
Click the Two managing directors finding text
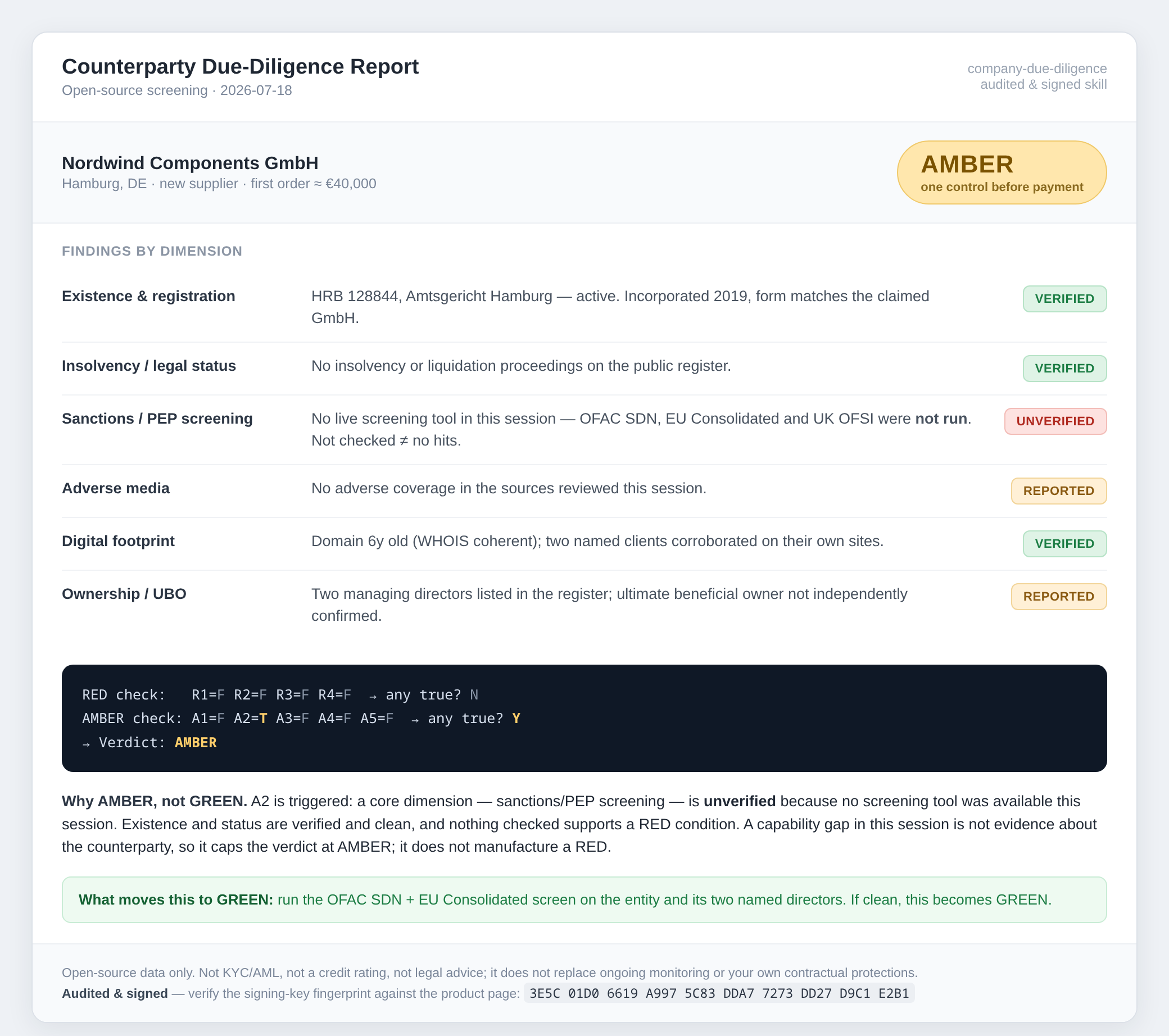pyautogui.click(x=609, y=605)
